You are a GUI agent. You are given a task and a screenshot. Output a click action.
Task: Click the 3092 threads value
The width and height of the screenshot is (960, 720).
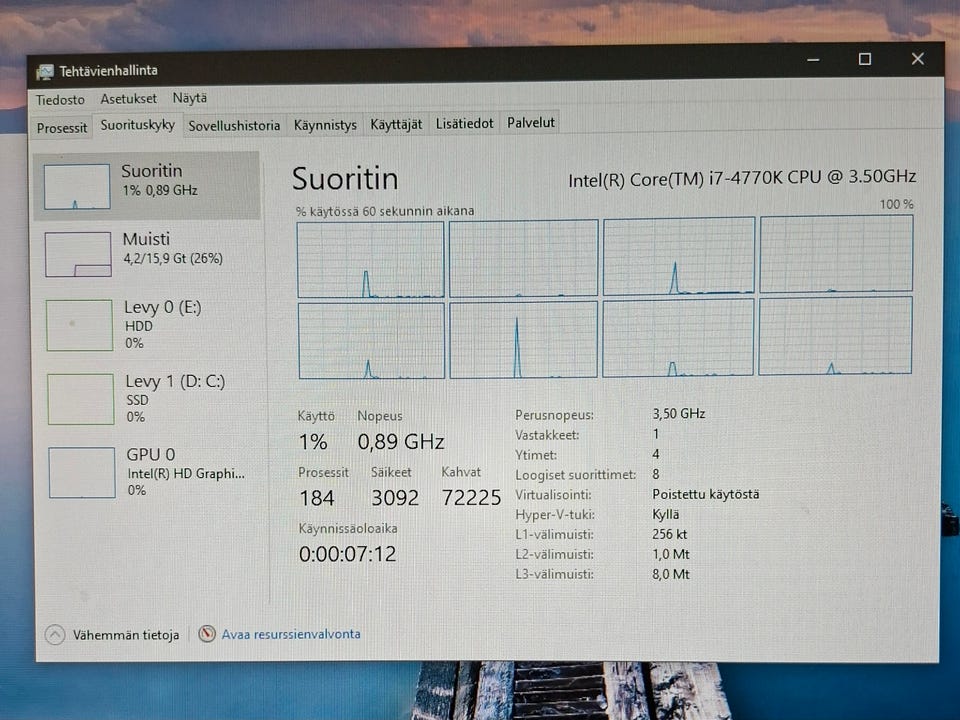(x=395, y=498)
